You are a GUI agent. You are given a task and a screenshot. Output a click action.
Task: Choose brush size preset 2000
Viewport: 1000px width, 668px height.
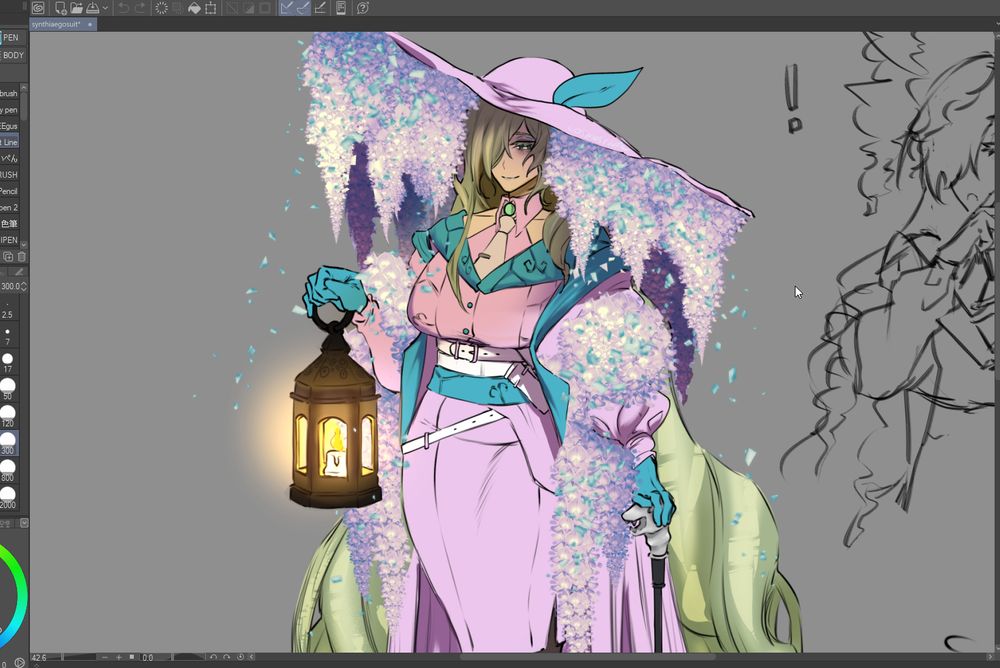[8, 498]
